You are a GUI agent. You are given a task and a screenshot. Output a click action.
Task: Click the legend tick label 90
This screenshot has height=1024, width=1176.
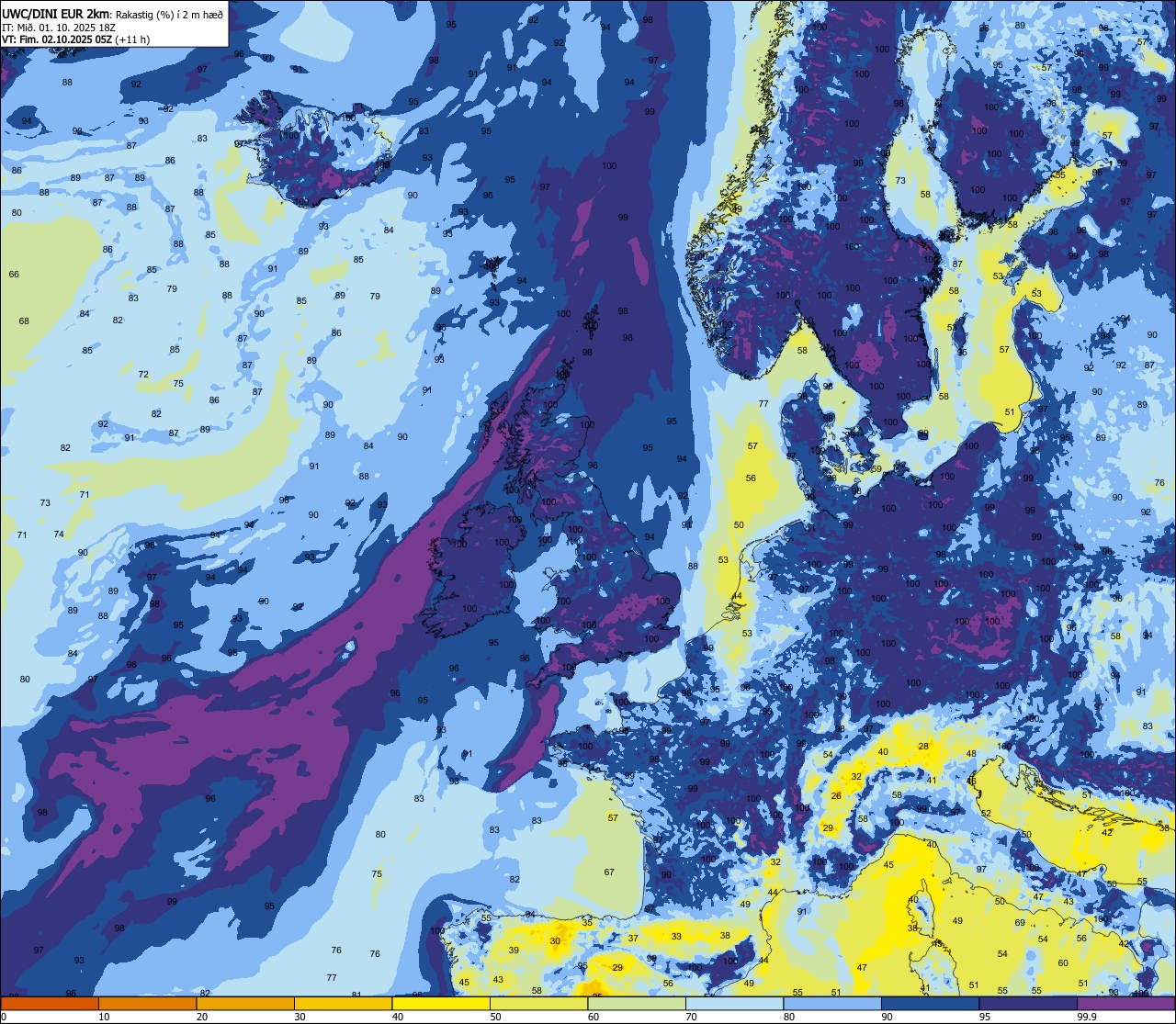[x=887, y=1017]
